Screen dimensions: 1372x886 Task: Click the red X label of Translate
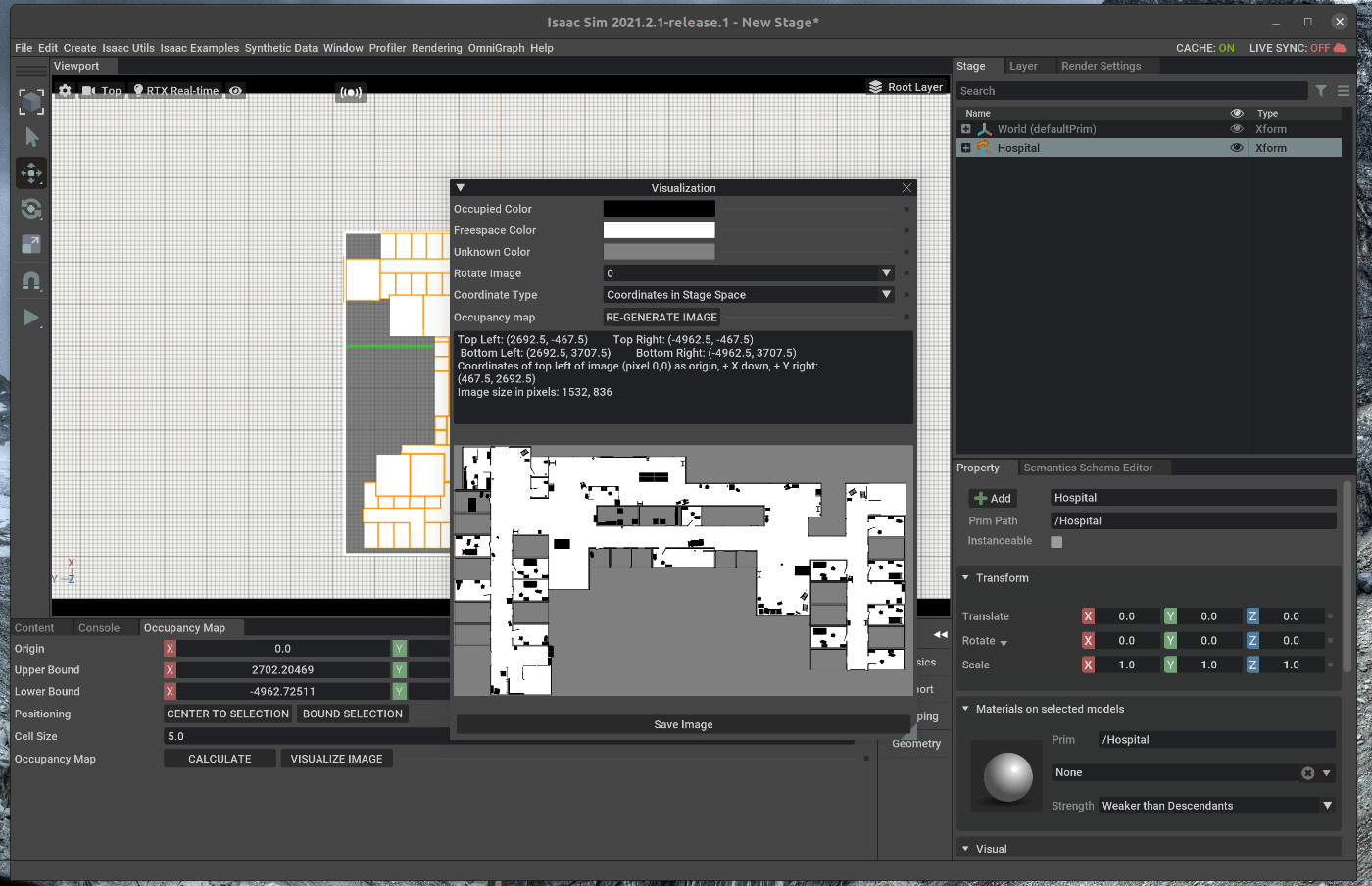[x=1088, y=616]
